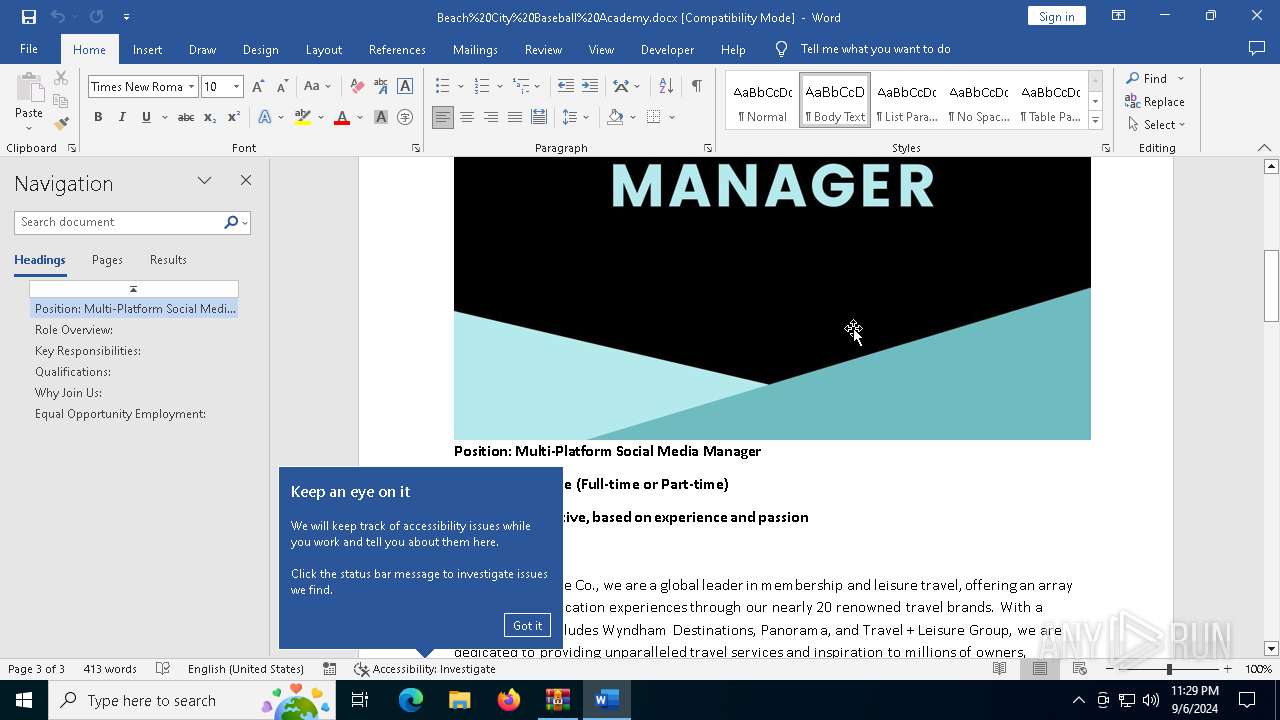Open File Explorer from the taskbar
Viewport: 1280px width, 720px height.
click(x=460, y=700)
